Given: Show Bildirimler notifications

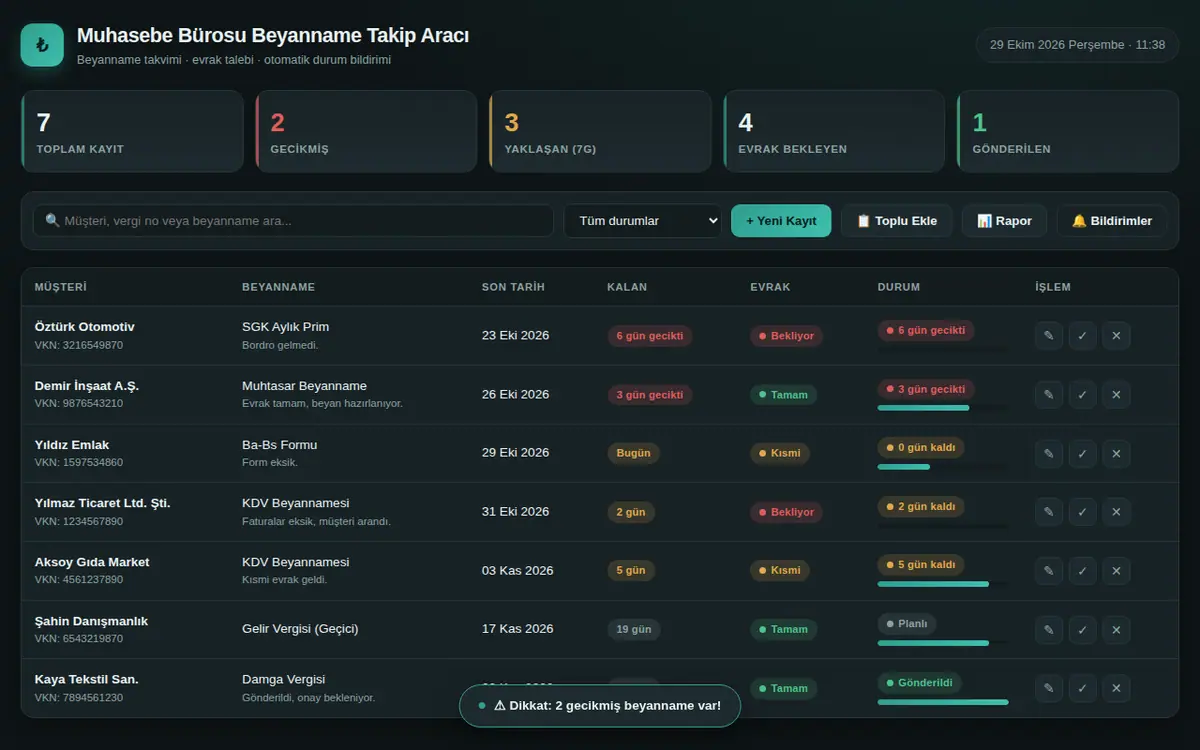Looking at the screenshot, I should [x=1112, y=221].
